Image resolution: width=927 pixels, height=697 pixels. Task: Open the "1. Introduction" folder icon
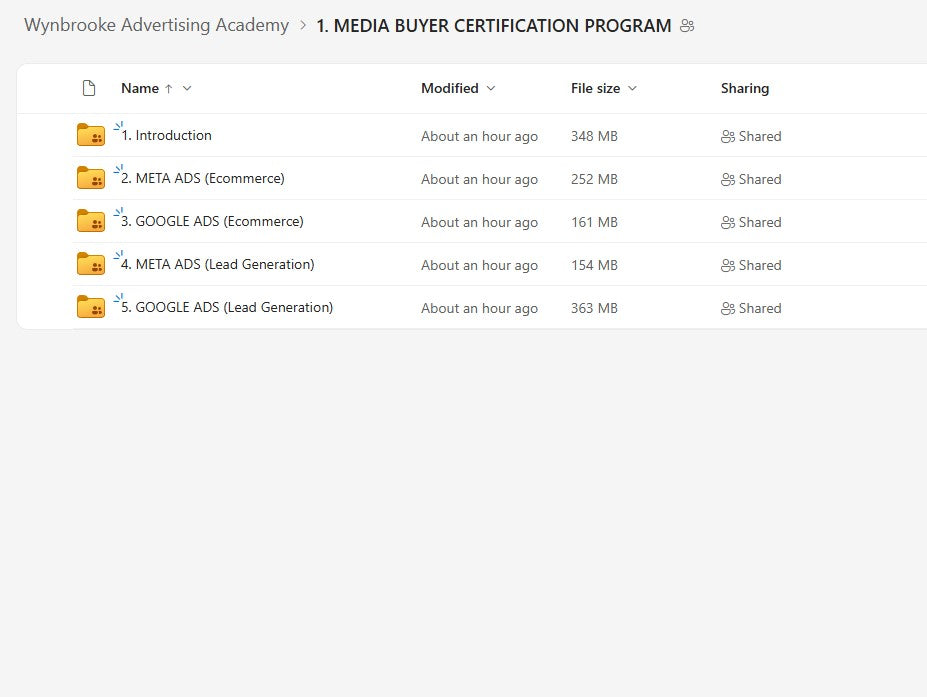click(x=91, y=135)
